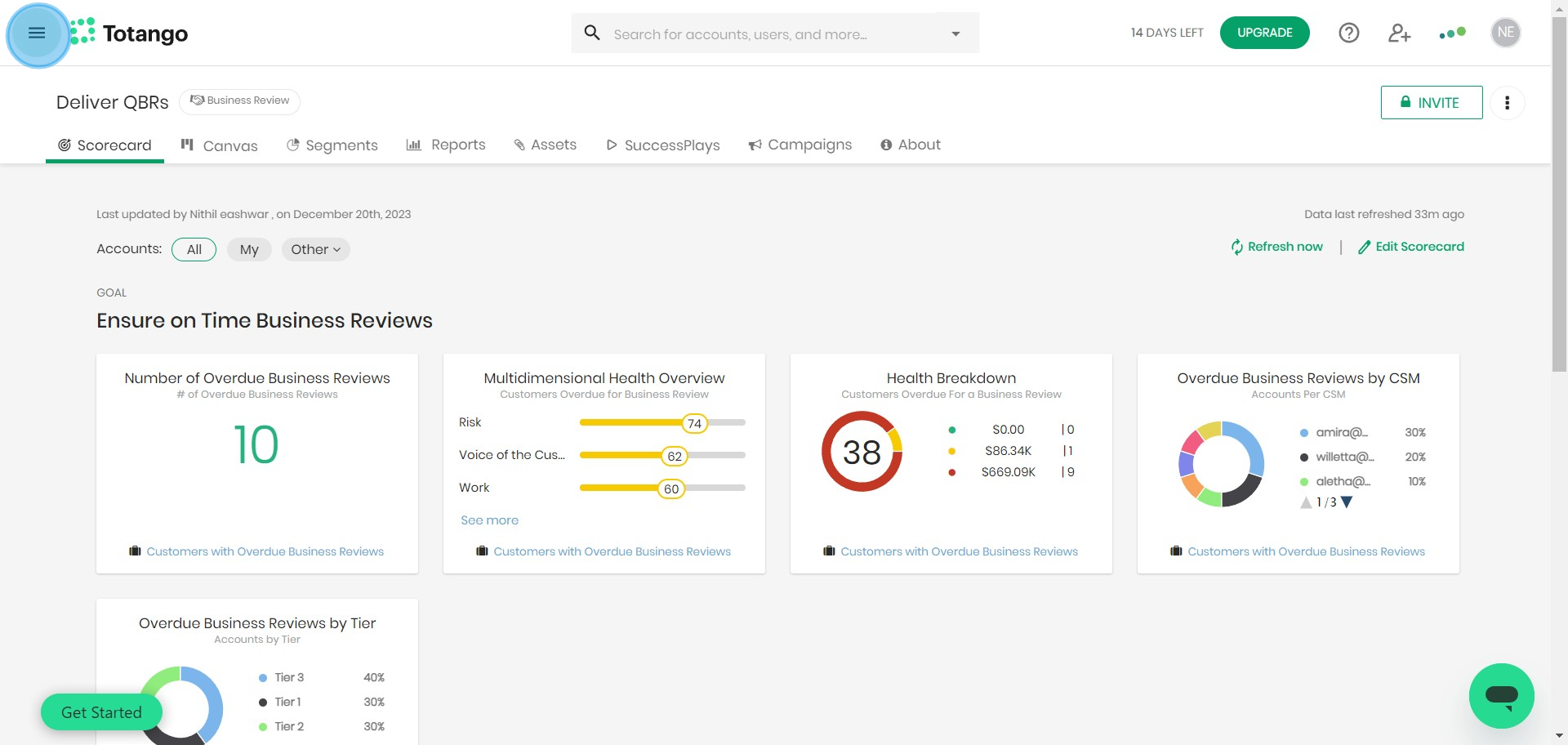
Task: Click the Refresh now icon
Action: click(1237, 247)
